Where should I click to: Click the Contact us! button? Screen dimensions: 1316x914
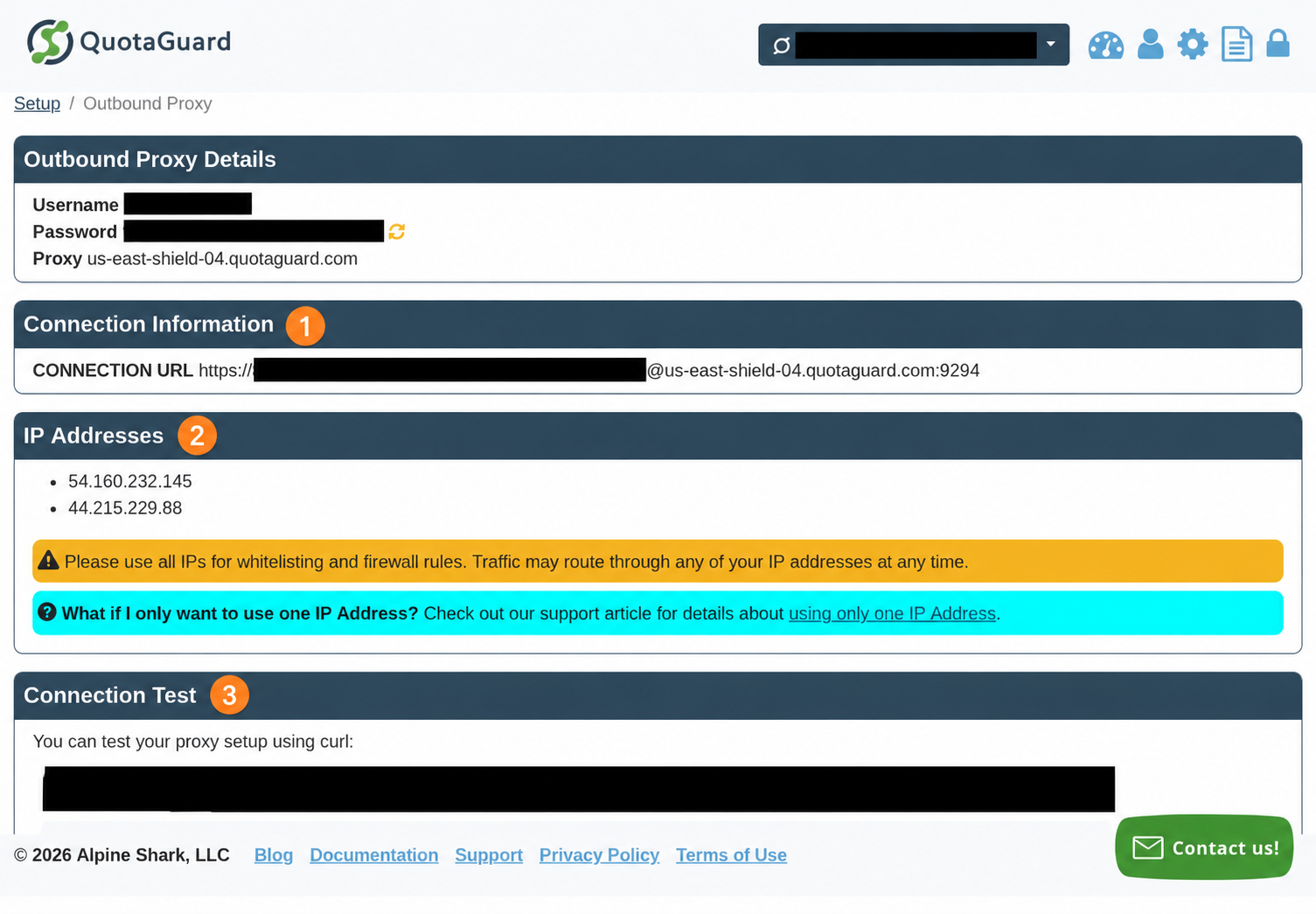(x=1204, y=847)
